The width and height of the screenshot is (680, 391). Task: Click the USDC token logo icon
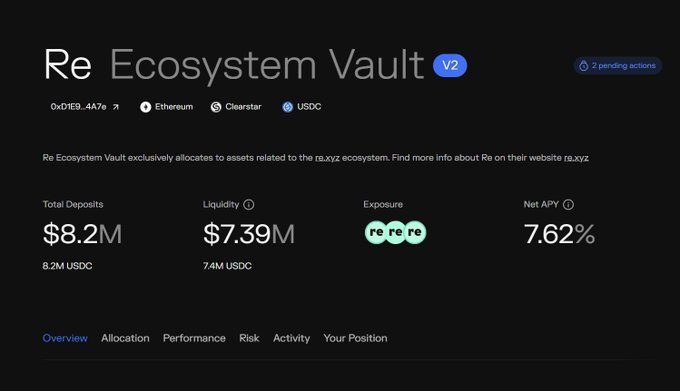[288, 107]
